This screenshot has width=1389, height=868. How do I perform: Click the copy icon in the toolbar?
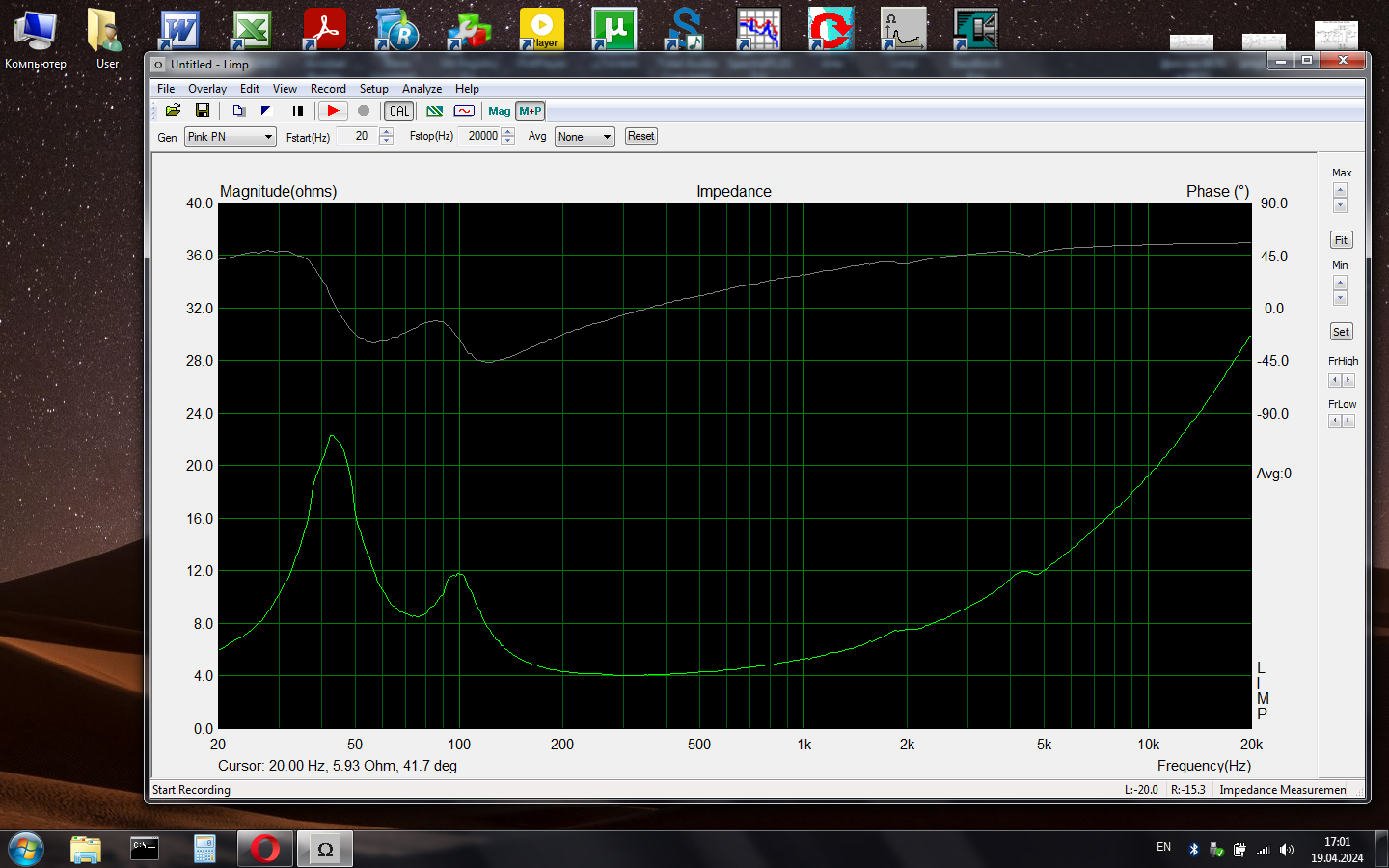pos(239,111)
